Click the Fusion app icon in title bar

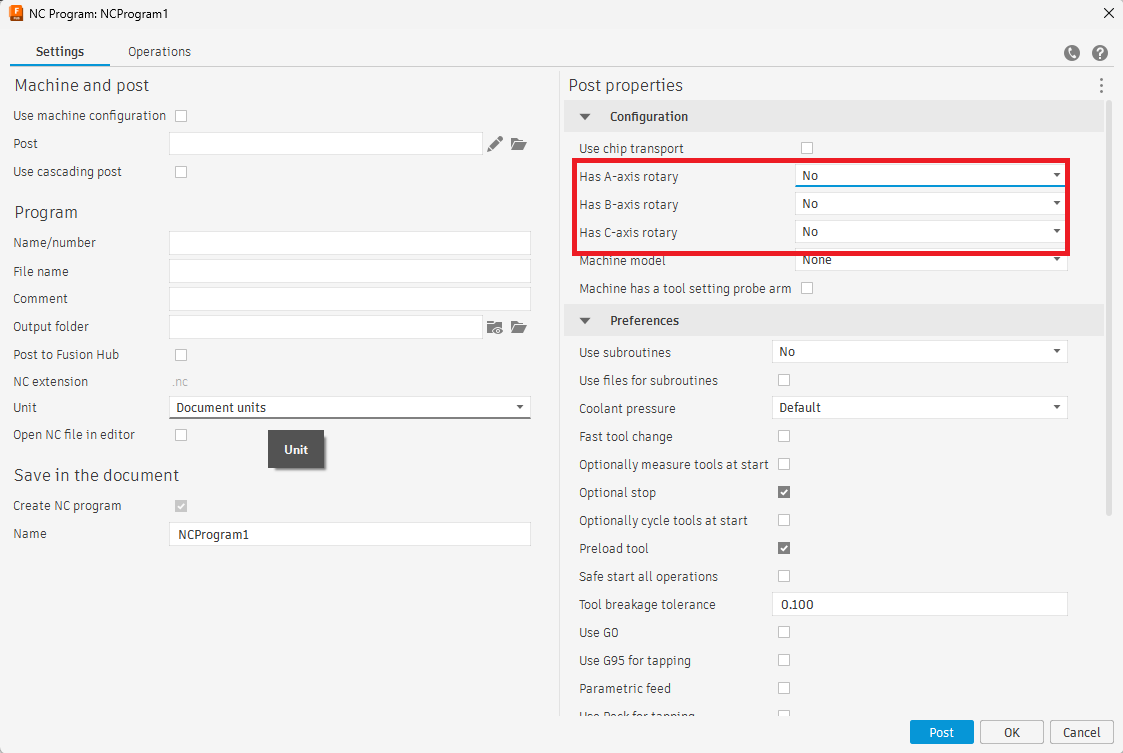click(16, 13)
